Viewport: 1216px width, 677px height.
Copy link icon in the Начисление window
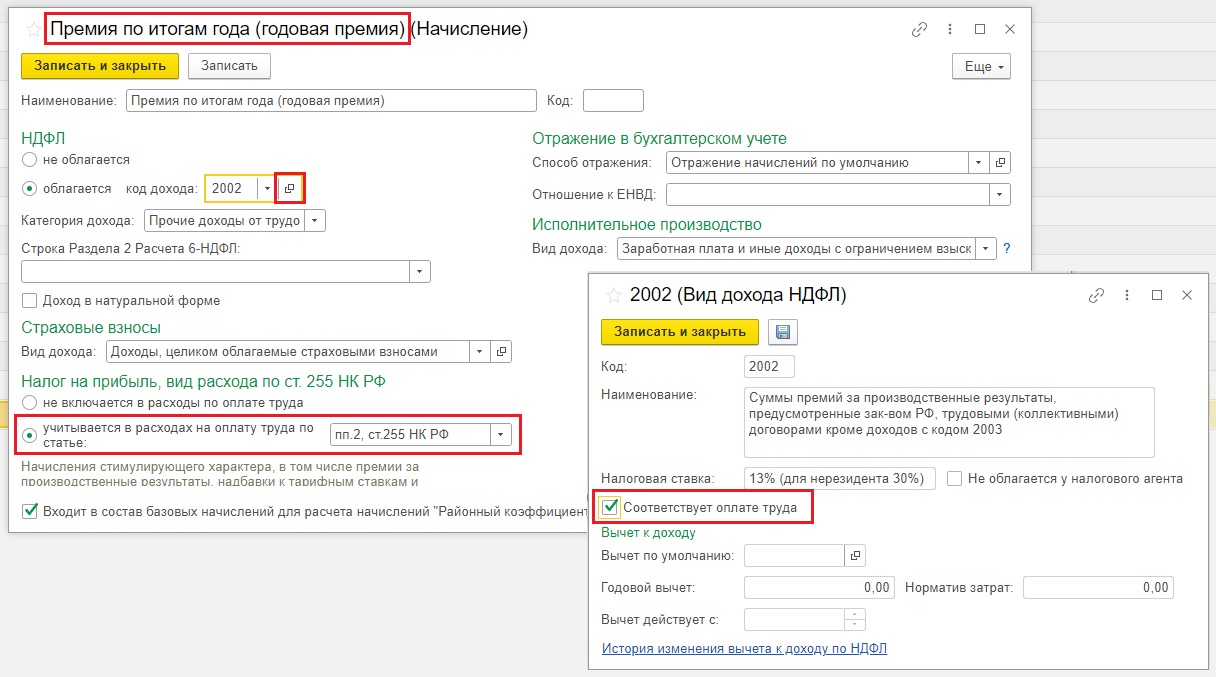(920, 30)
